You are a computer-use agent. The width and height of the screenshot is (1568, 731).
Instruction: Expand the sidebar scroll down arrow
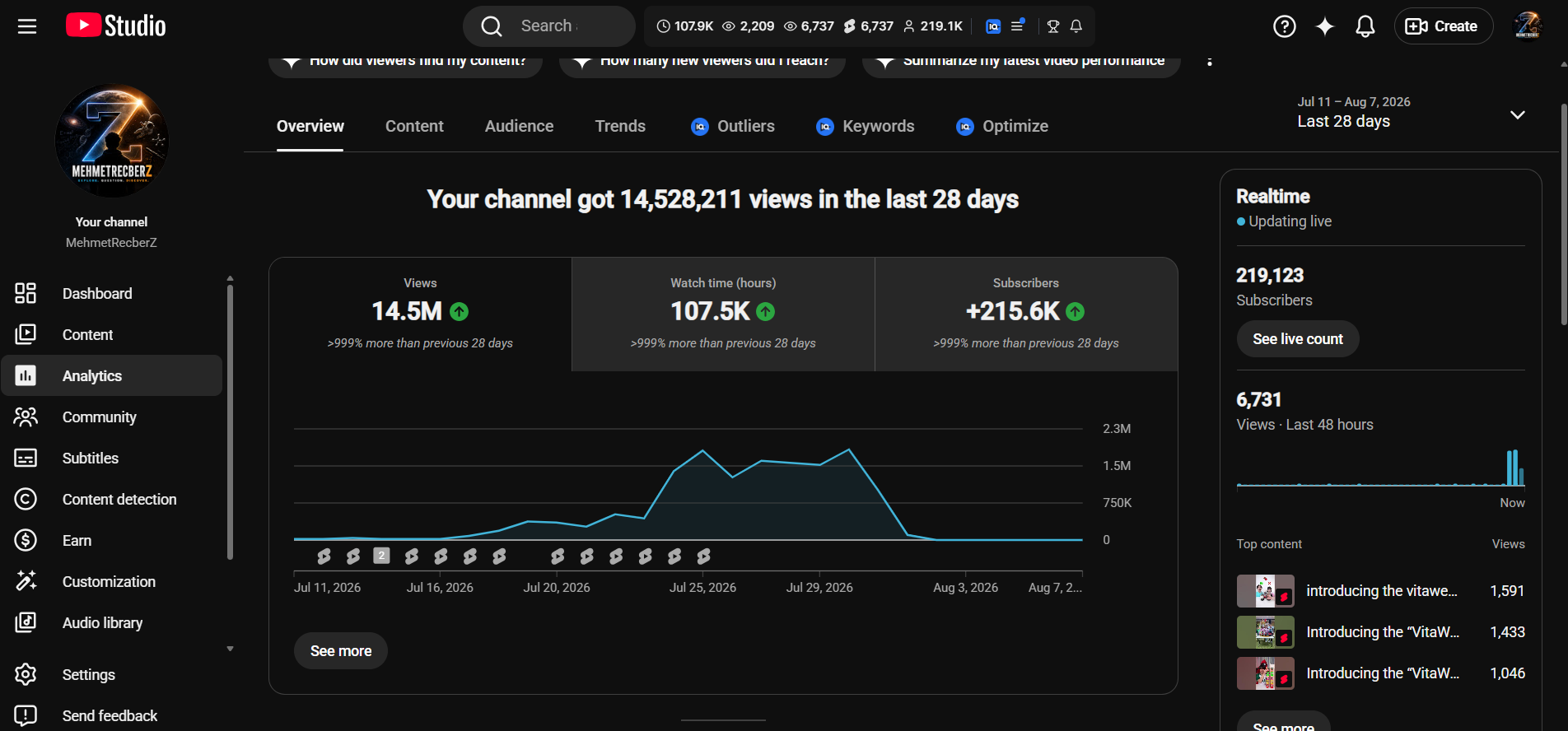click(230, 649)
